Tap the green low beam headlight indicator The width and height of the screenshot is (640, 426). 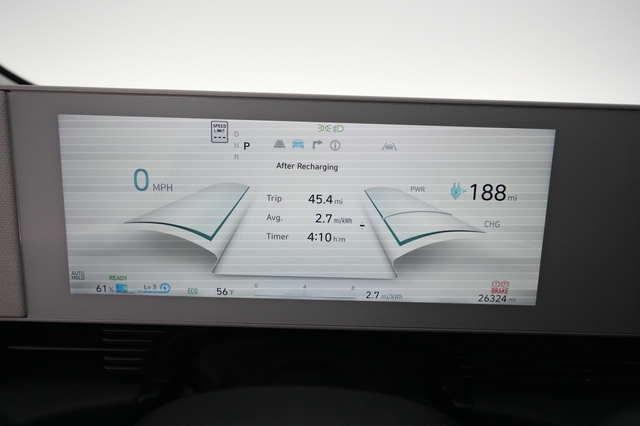click(338, 129)
